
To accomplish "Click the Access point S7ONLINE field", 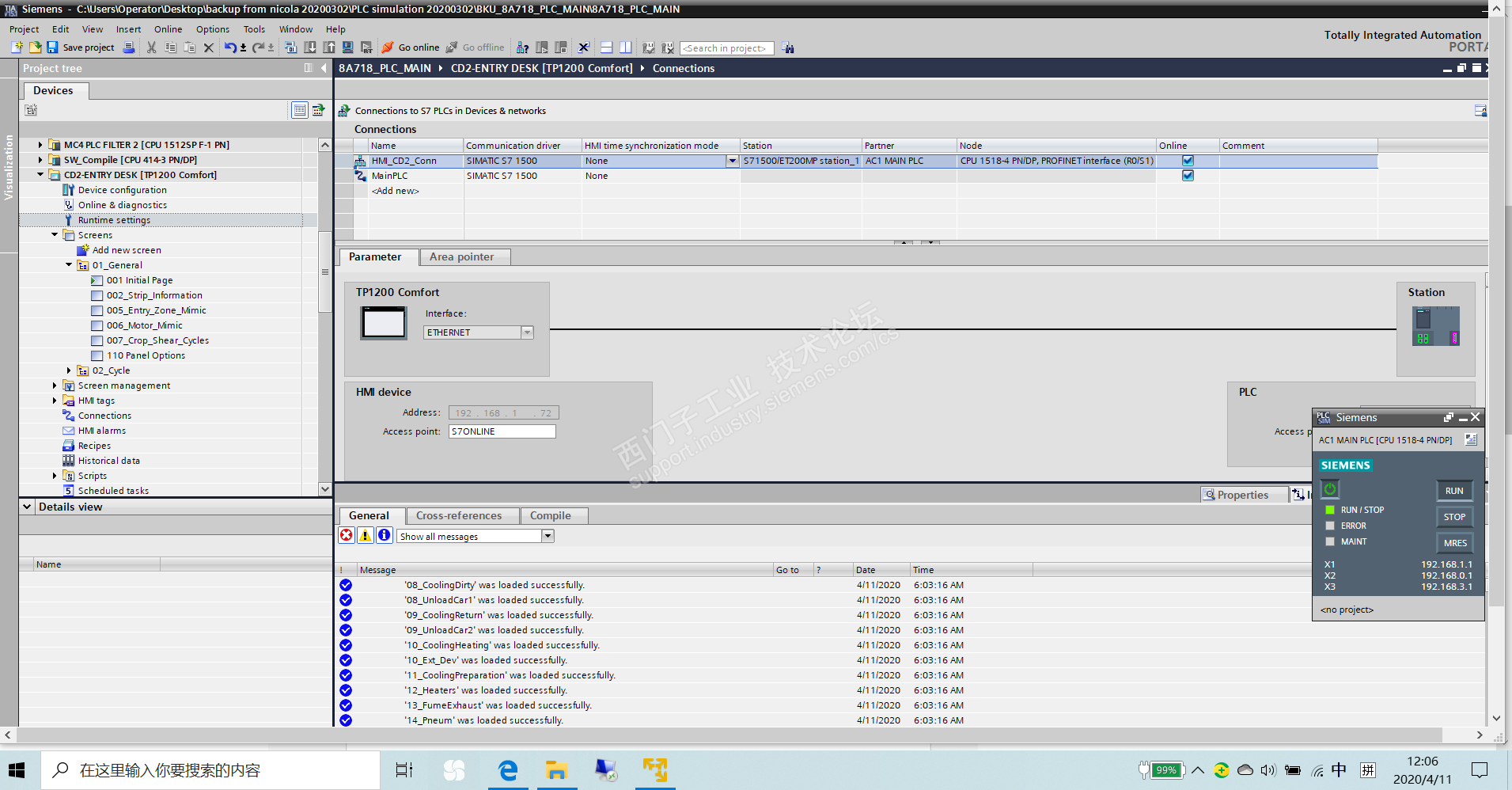I will coord(502,431).
